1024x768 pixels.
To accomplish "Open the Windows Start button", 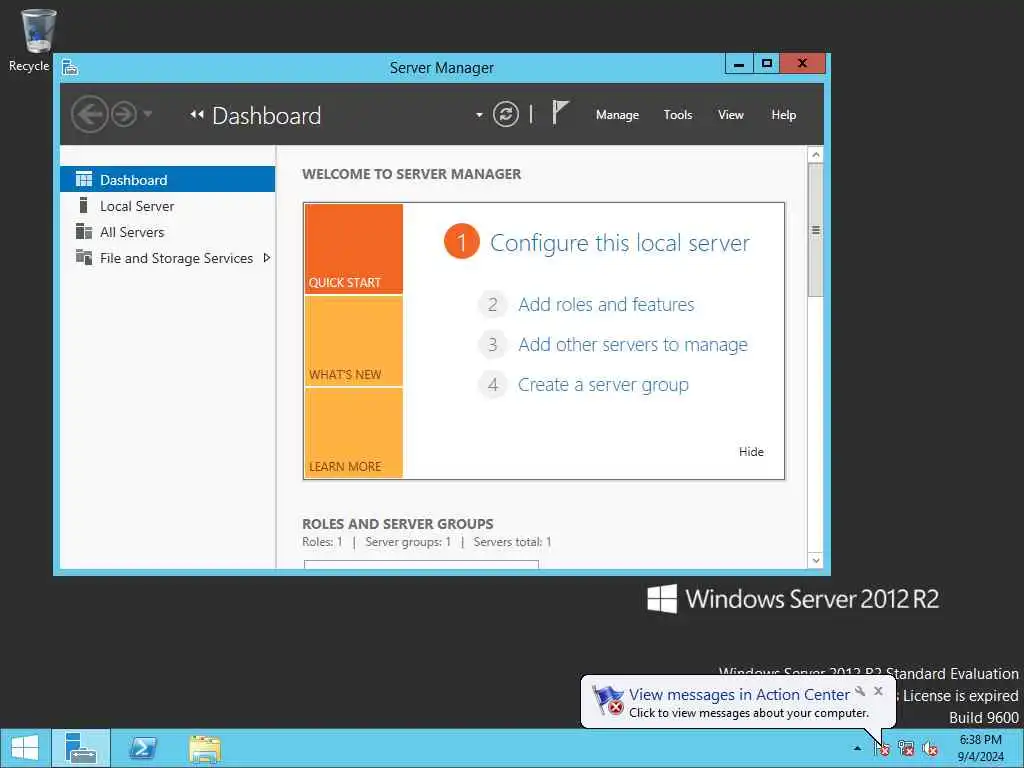I will click(x=25, y=748).
